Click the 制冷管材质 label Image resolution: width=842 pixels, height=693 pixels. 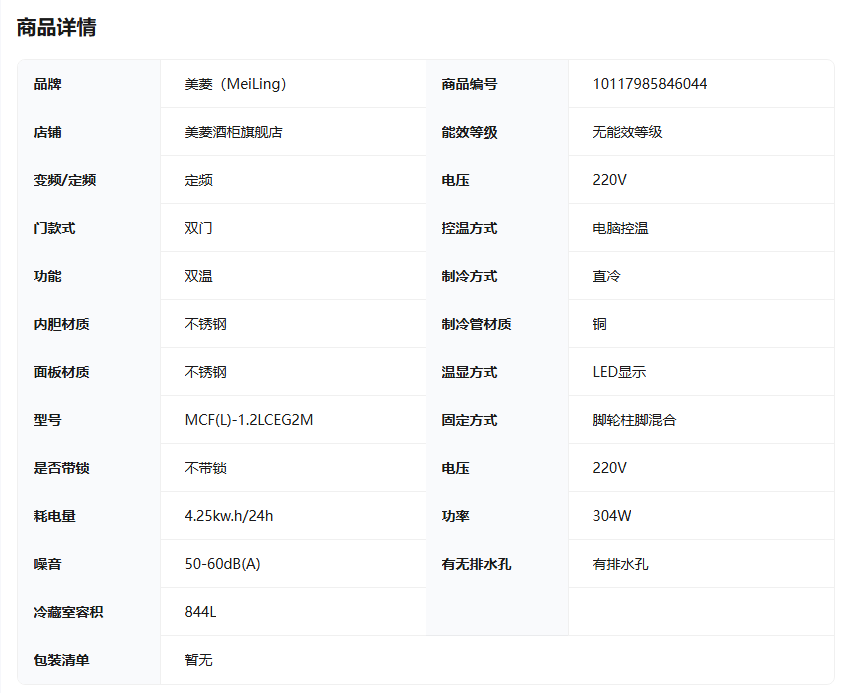[x=476, y=324]
